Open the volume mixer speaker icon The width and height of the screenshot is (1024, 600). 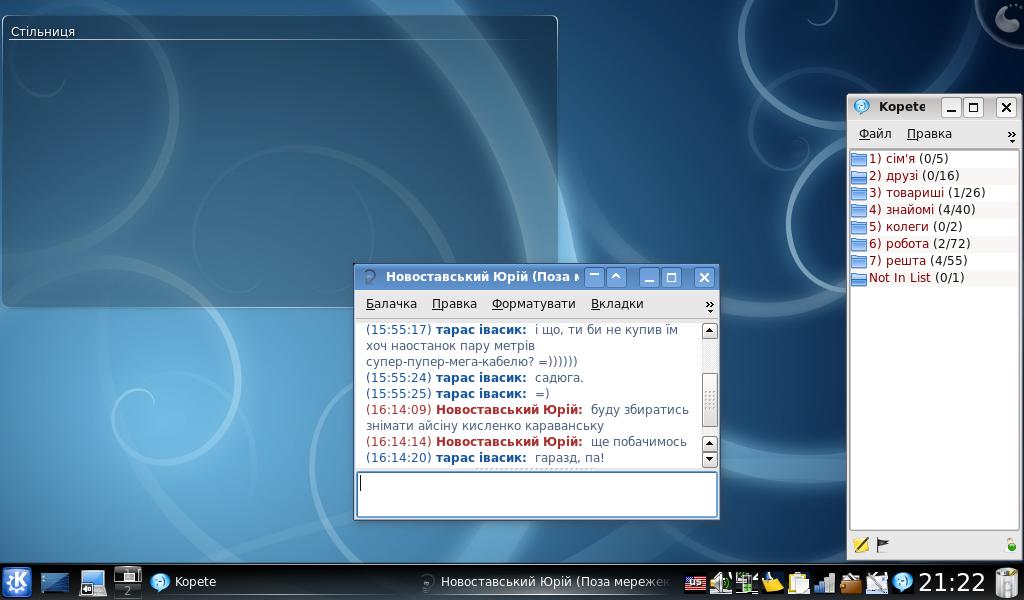point(721,582)
